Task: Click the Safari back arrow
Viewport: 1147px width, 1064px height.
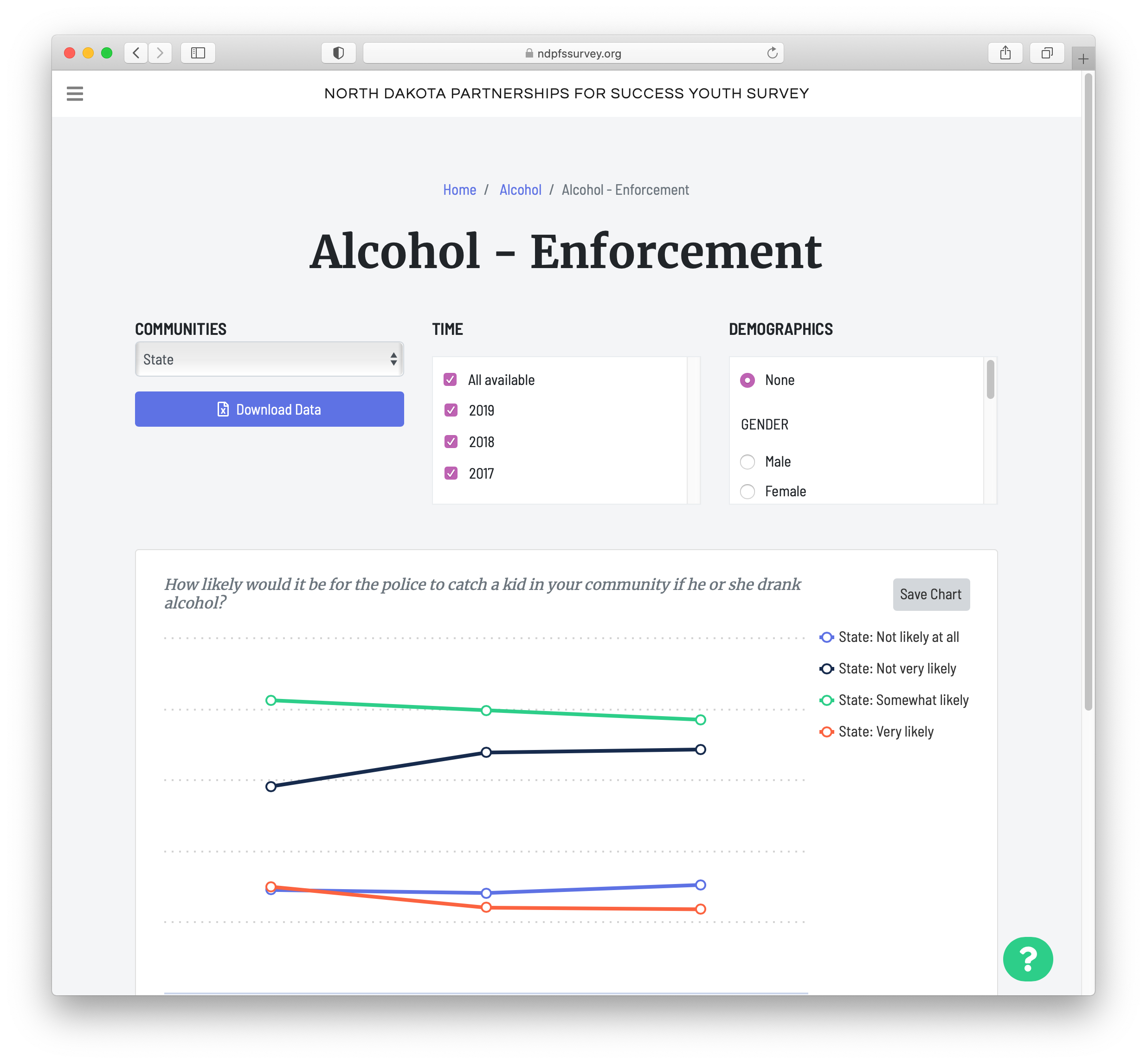Action: point(136,53)
